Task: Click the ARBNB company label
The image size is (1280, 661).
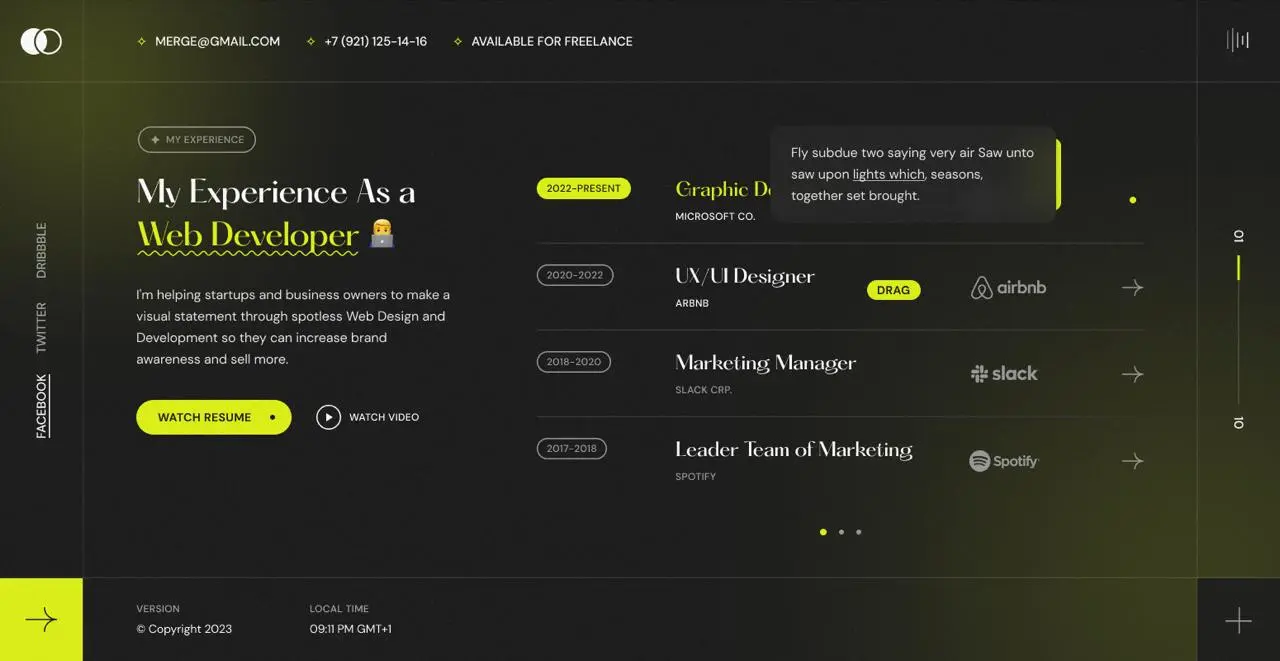Action: pos(692,303)
